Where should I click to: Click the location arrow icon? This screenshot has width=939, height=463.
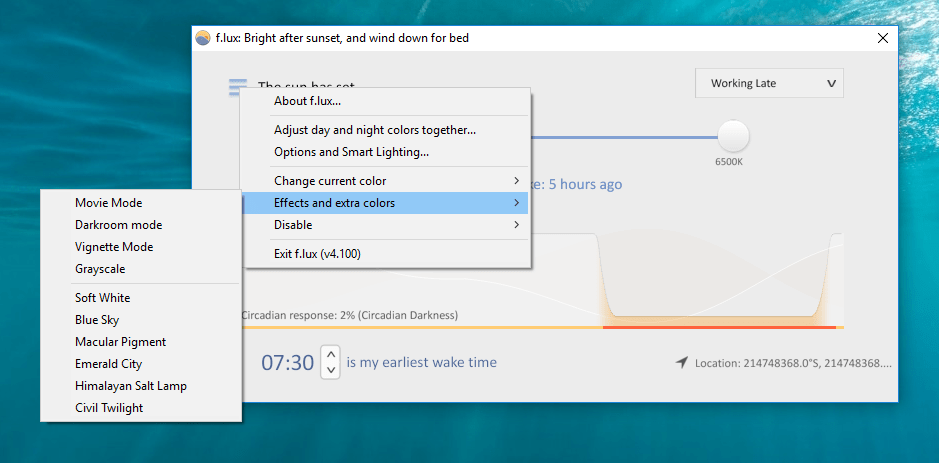click(x=681, y=362)
